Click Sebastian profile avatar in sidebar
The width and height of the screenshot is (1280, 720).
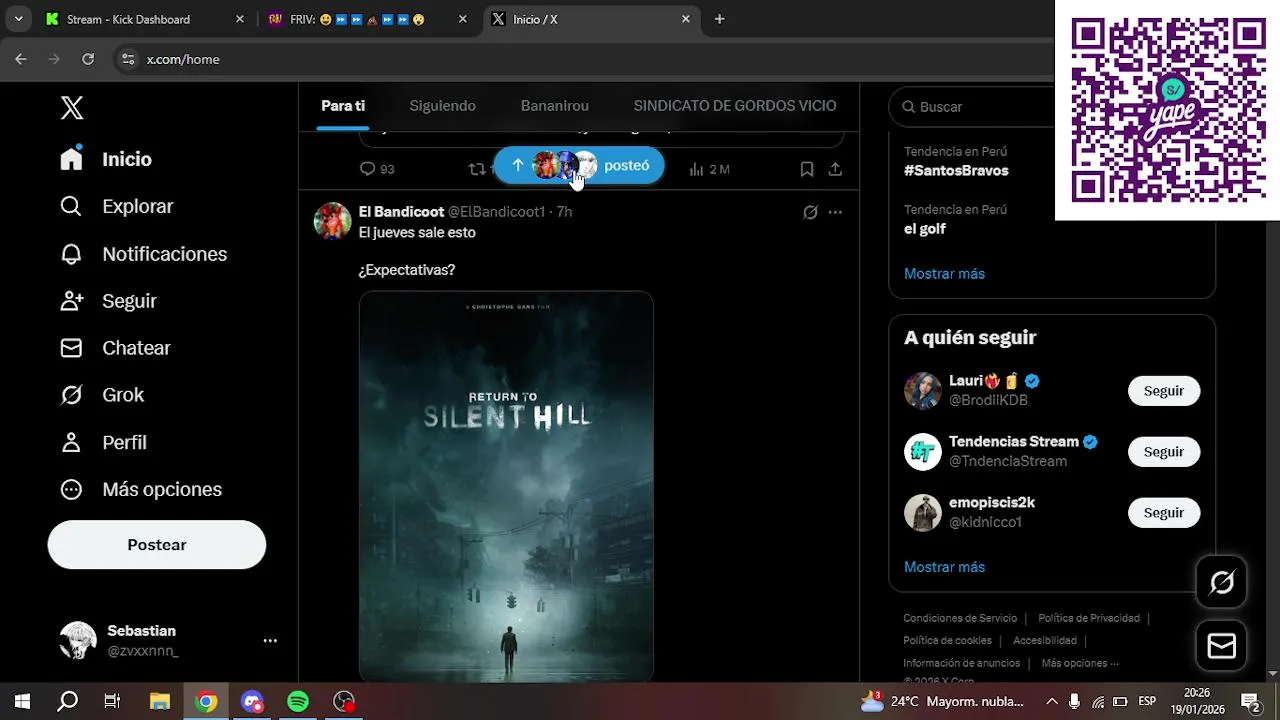click(78, 641)
